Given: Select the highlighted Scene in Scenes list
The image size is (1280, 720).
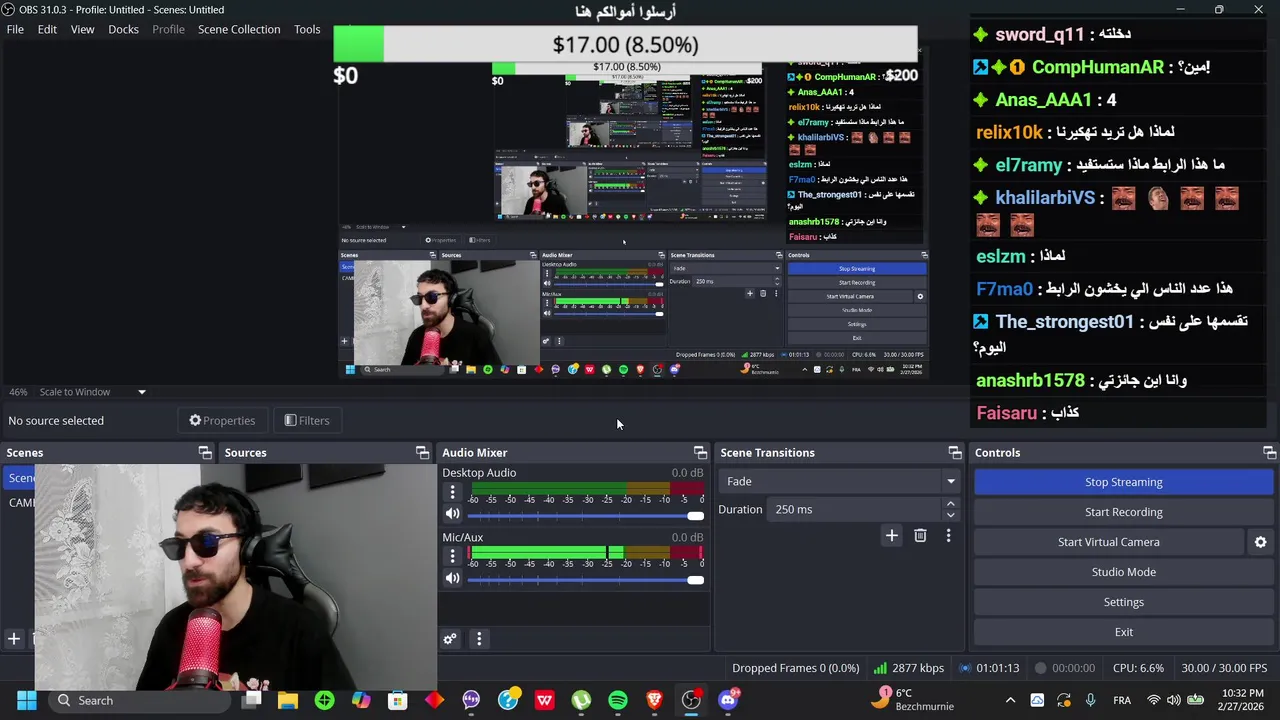Looking at the screenshot, I should (20, 478).
